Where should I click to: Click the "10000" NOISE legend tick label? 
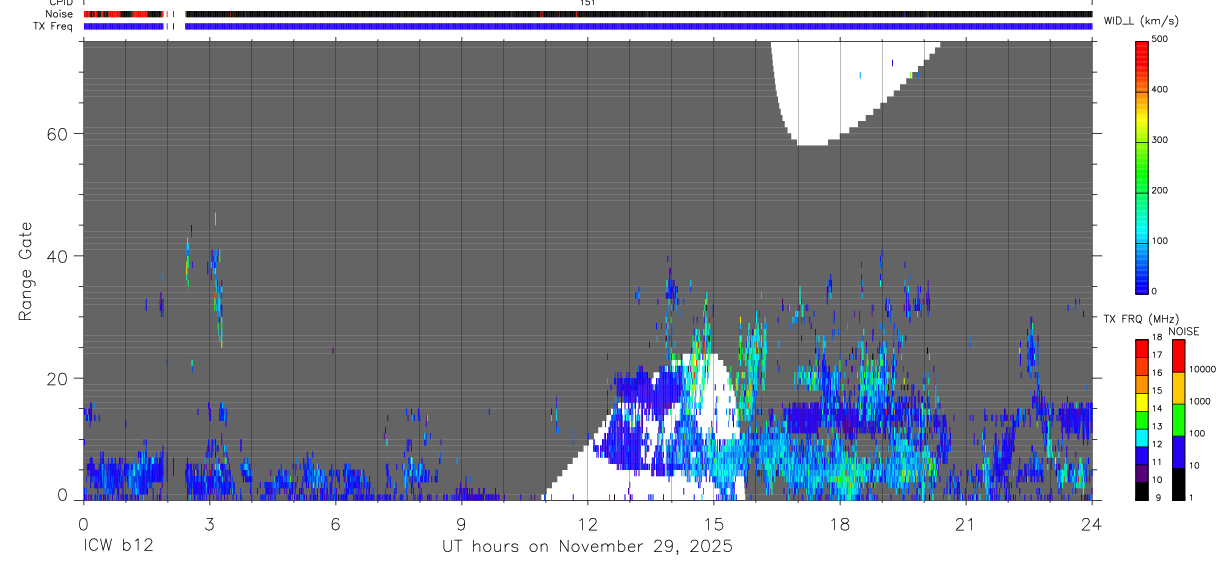click(1202, 370)
